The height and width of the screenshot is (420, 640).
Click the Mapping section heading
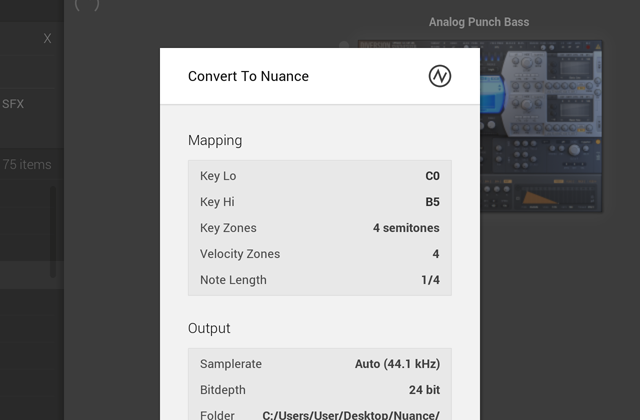click(215, 140)
